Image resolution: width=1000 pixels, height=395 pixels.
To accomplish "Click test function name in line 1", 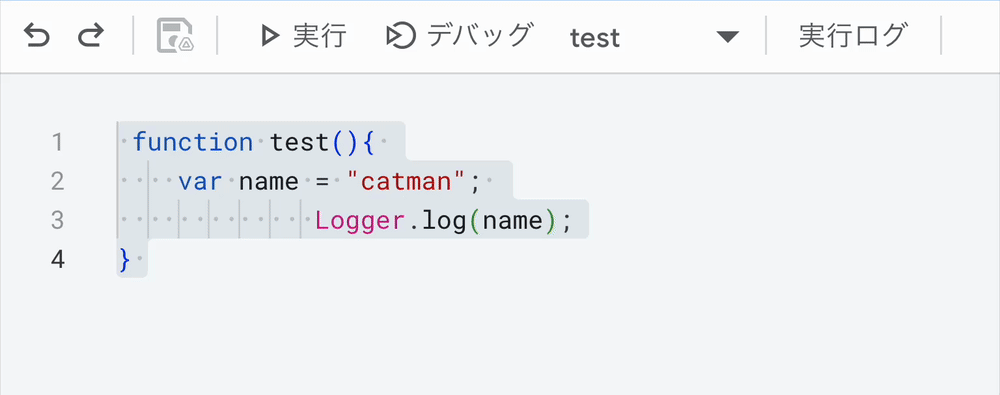I will point(299,142).
